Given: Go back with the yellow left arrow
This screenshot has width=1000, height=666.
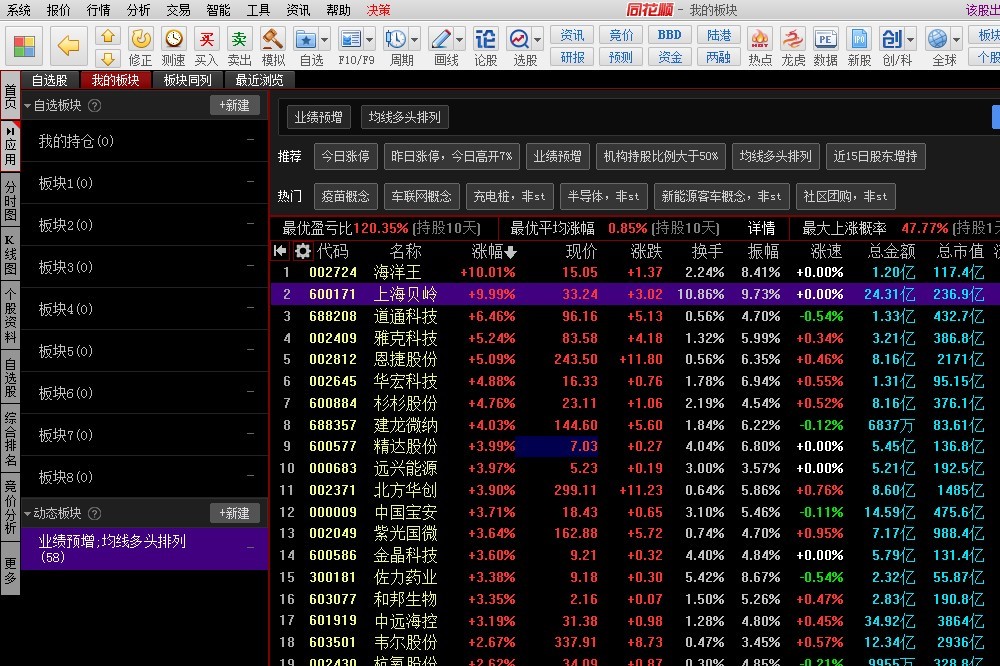Looking at the screenshot, I should [x=68, y=46].
